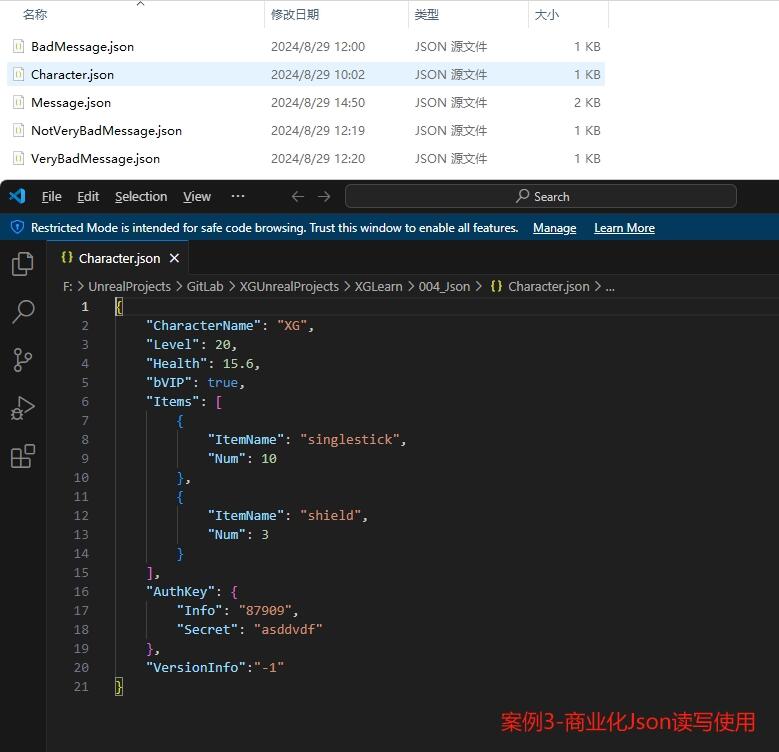This screenshot has height=752, width=779.
Task: Select the Character.json editor tab
Action: point(119,258)
